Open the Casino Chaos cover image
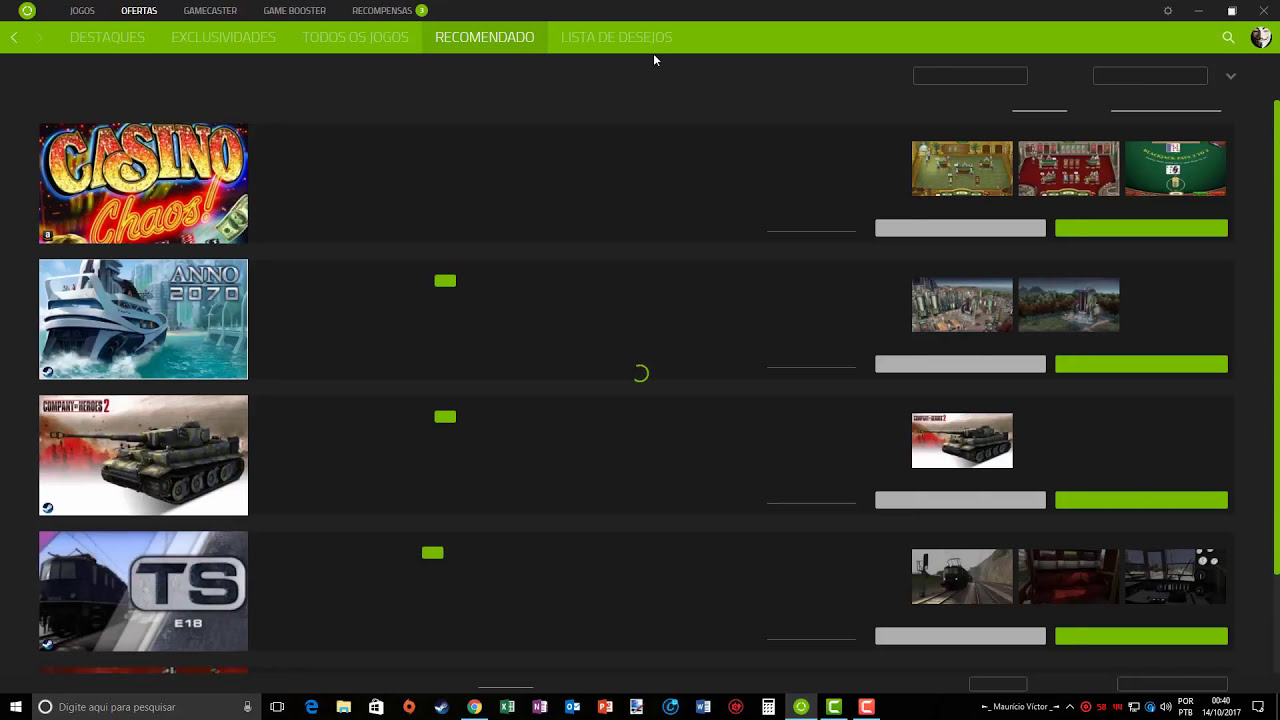 (143, 183)
